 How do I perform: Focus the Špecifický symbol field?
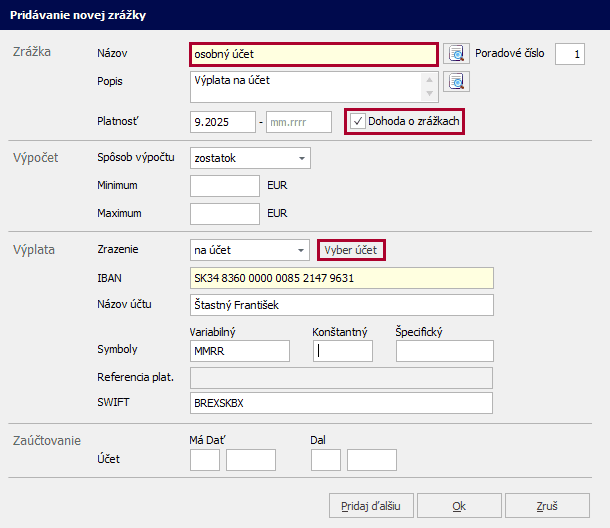point(444,351)
